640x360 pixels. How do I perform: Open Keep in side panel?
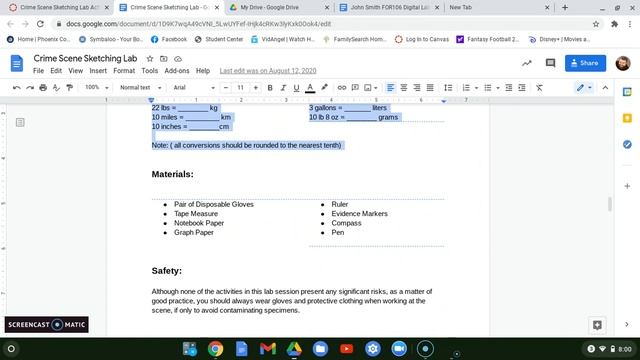[x=627, y=118]
